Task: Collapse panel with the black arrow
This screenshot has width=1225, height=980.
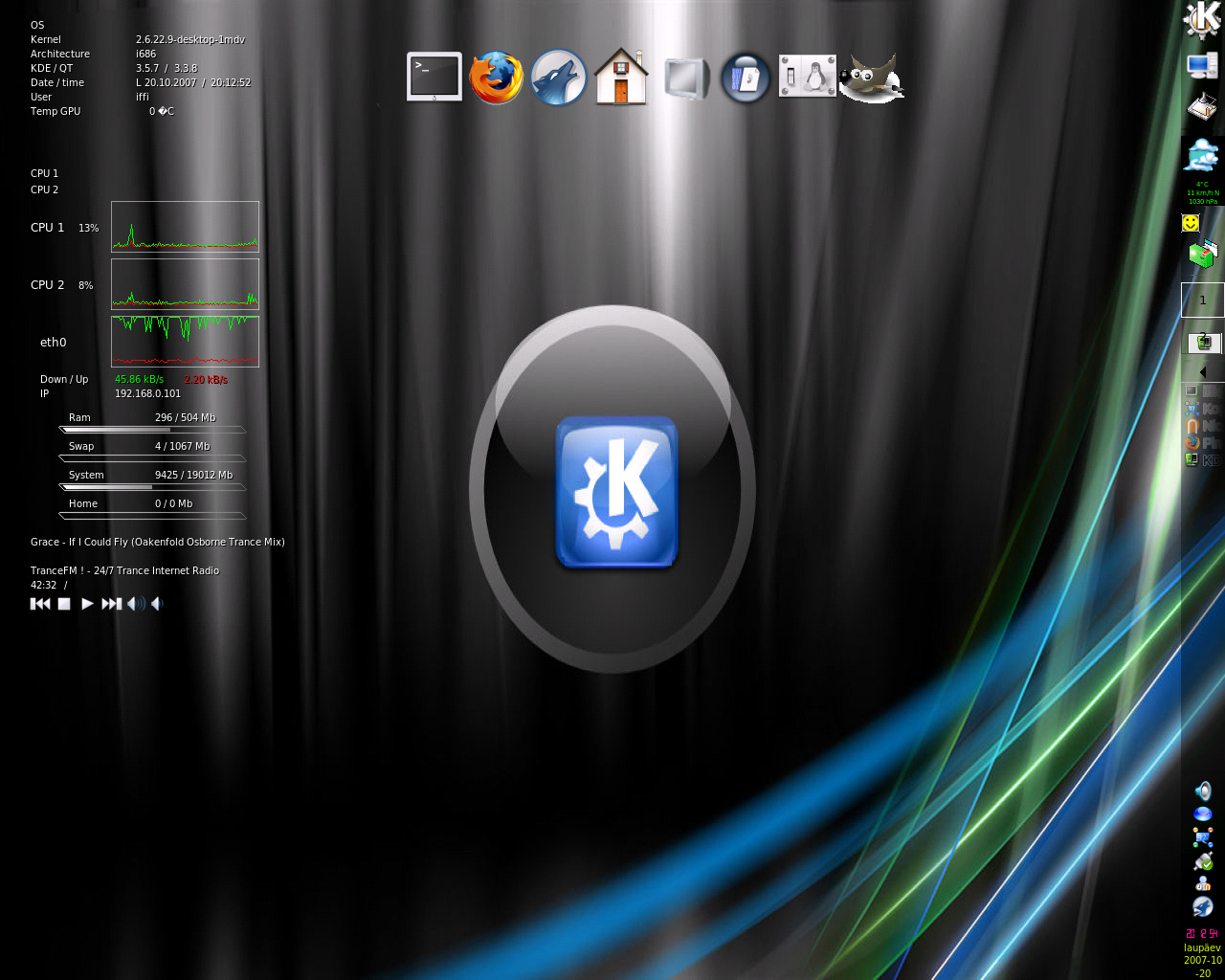Action: coord(1202,371)
